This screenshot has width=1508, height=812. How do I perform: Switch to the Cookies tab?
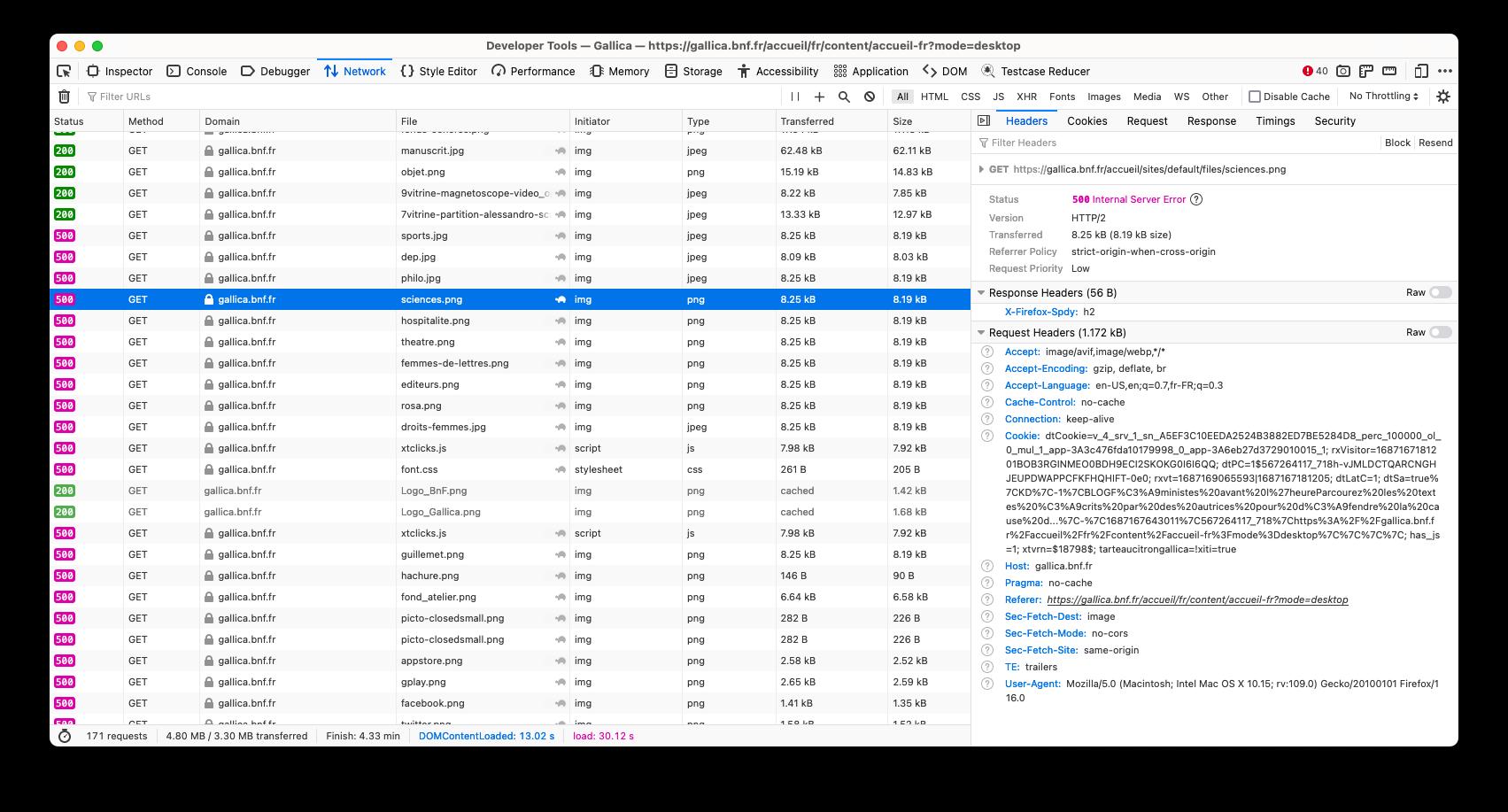[x=1087, y=120]
